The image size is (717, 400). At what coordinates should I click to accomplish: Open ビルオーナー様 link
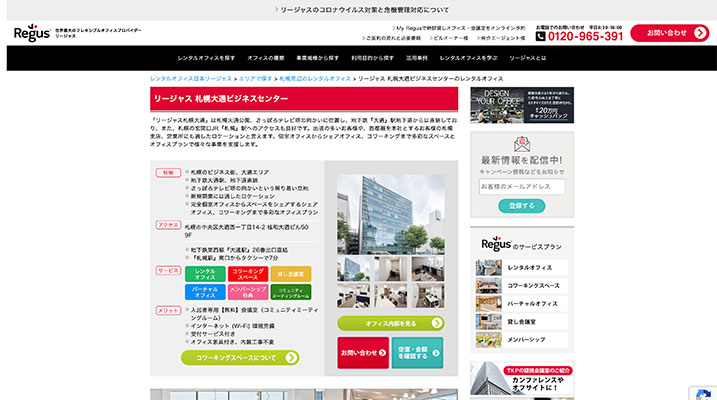pos(449,38)
